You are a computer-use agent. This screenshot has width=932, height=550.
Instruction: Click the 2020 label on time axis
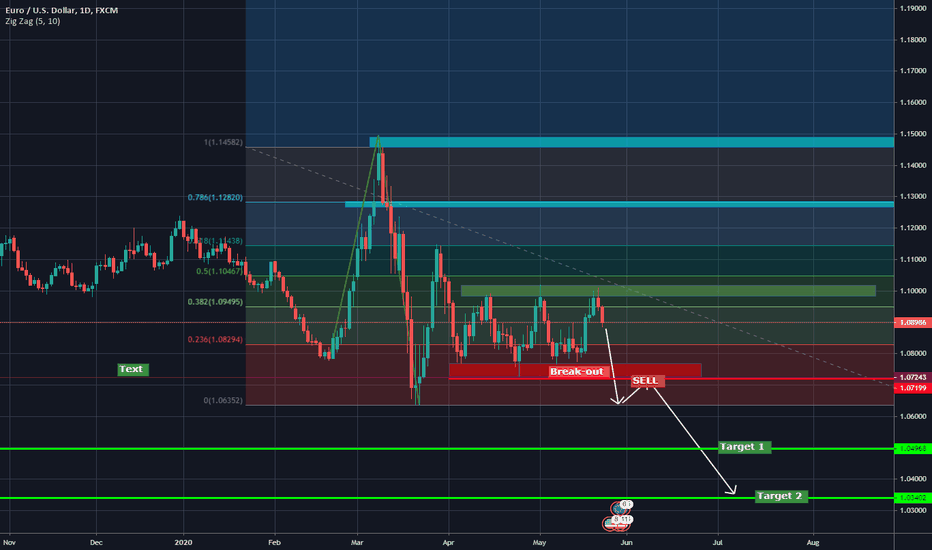point(184,542)
